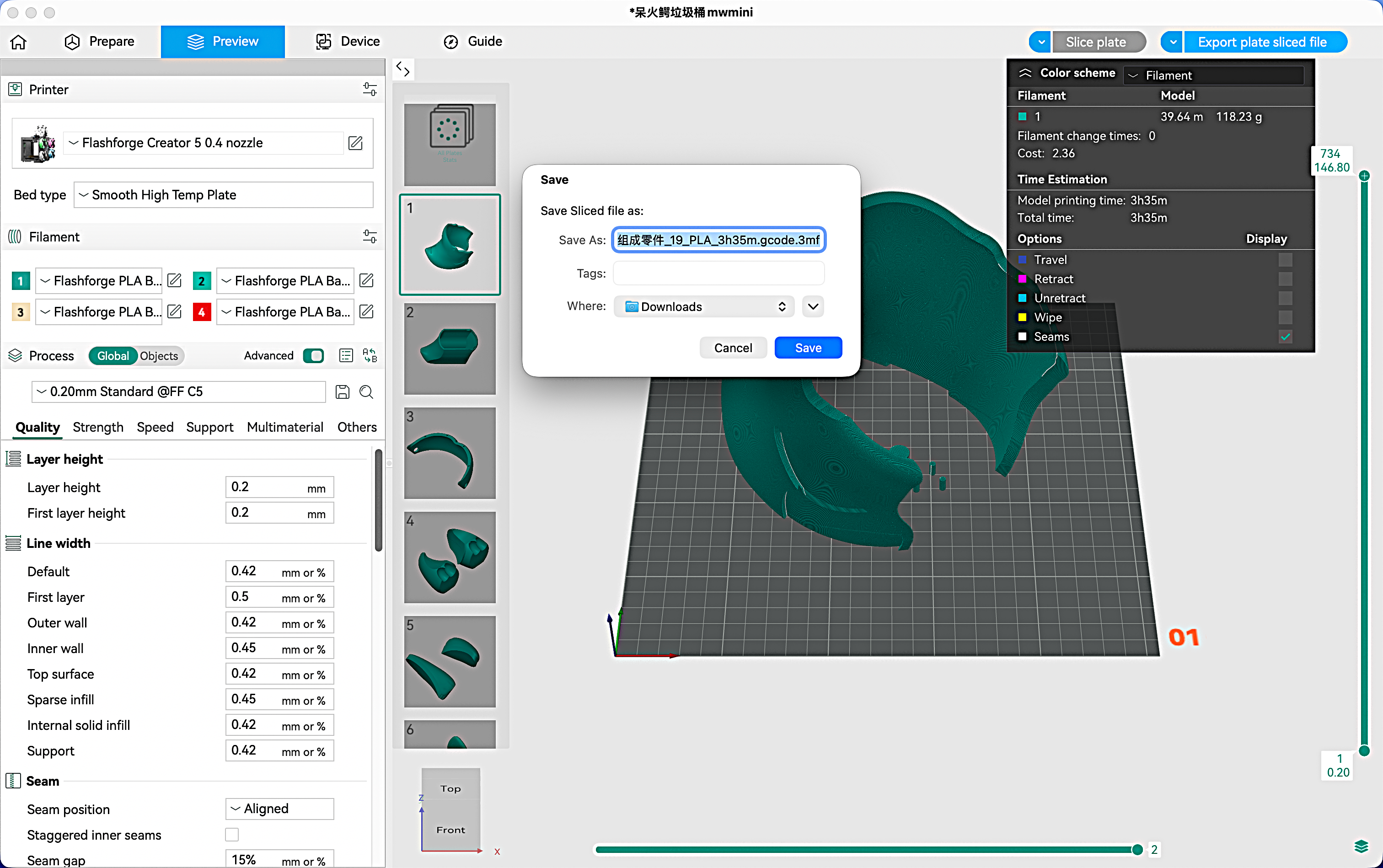Click the layers icon at bottom right

coord(1361,847)
